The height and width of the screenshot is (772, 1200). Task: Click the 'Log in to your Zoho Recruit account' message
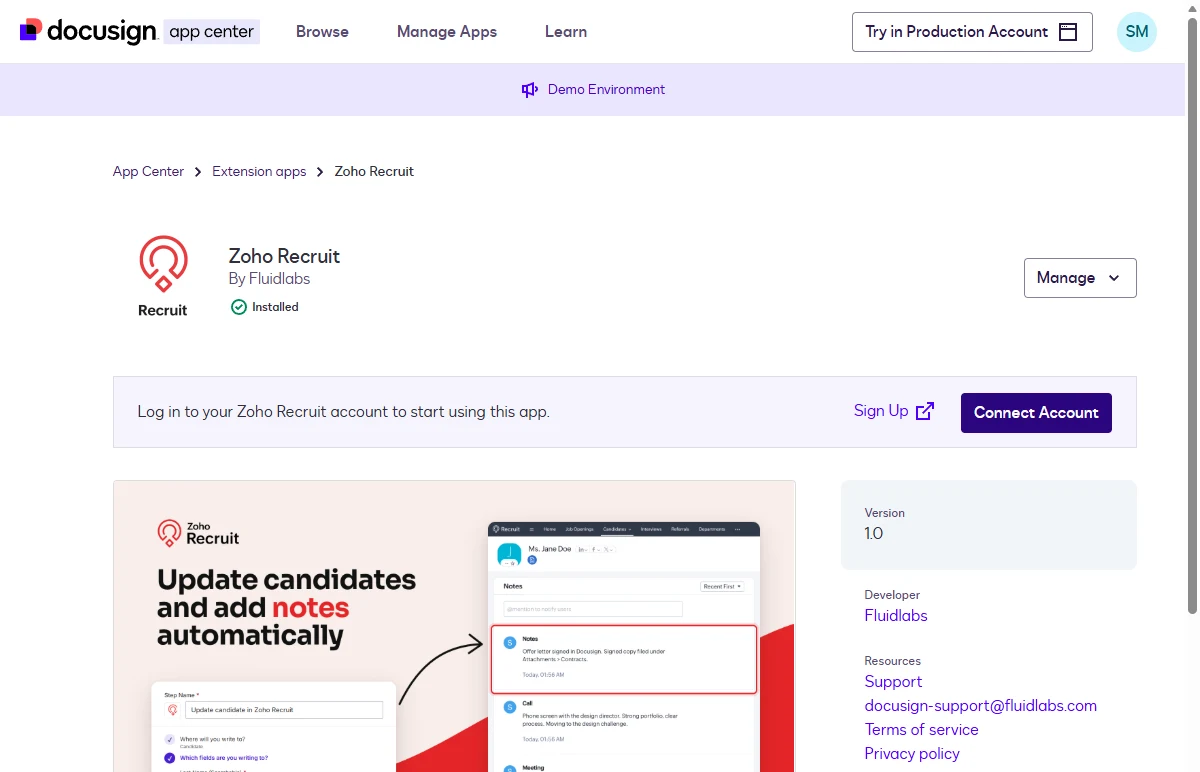343,412
